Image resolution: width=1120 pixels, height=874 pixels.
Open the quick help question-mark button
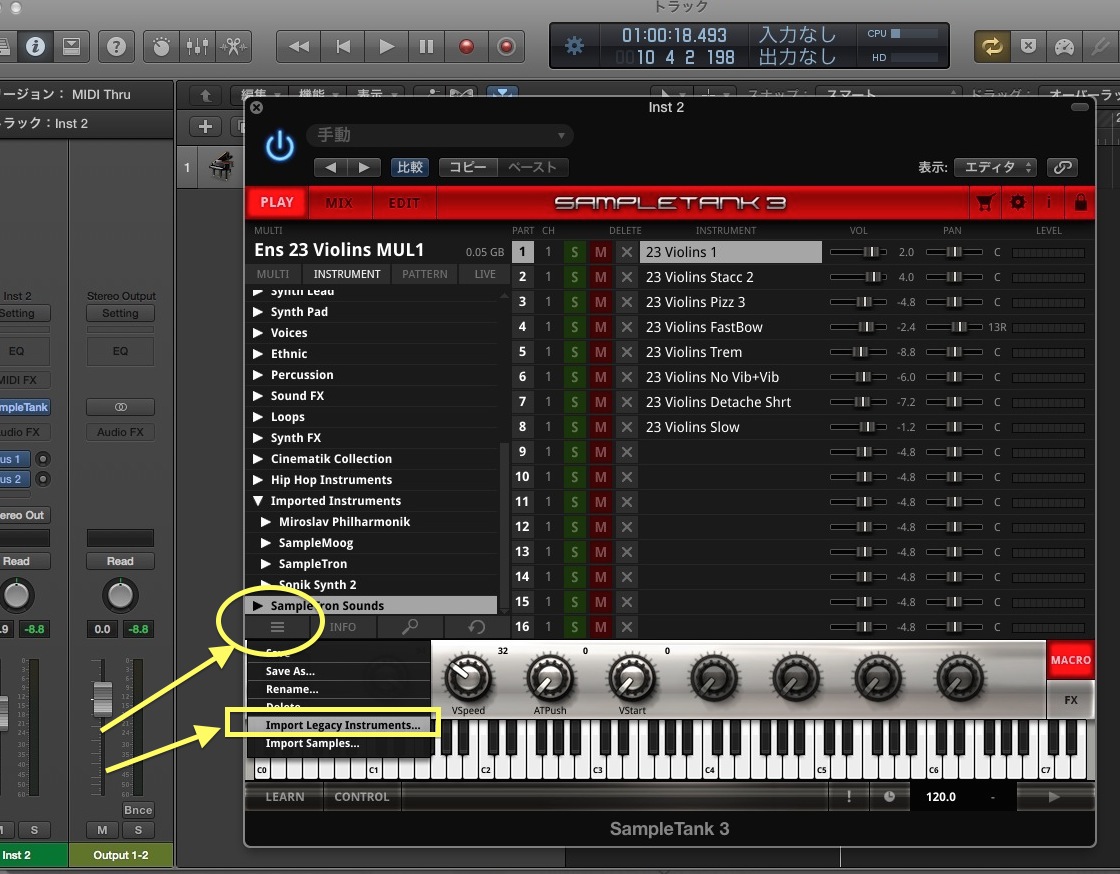(x=116, y=46)
